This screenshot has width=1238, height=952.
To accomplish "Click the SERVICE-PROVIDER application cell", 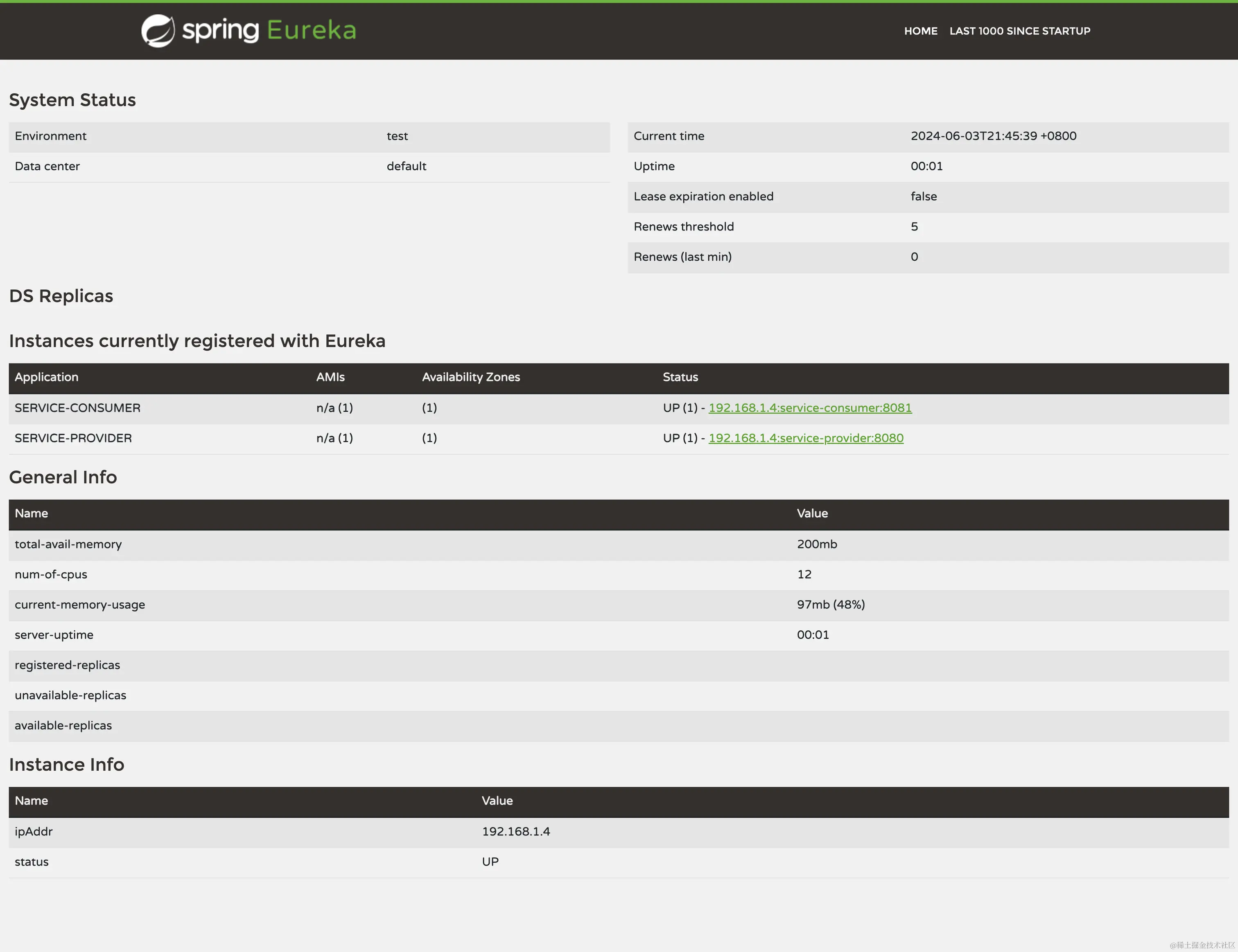I will click(73, 438).
